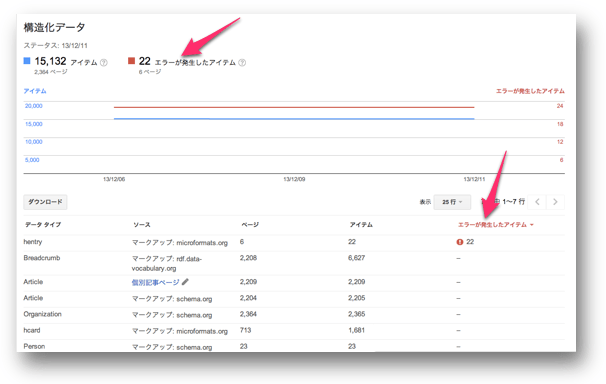Image resolution: width=606 pixels, height=384 pixels.
Task: Click red エラーが発生したアイテム chart axis label
Action: pos(530,91)
